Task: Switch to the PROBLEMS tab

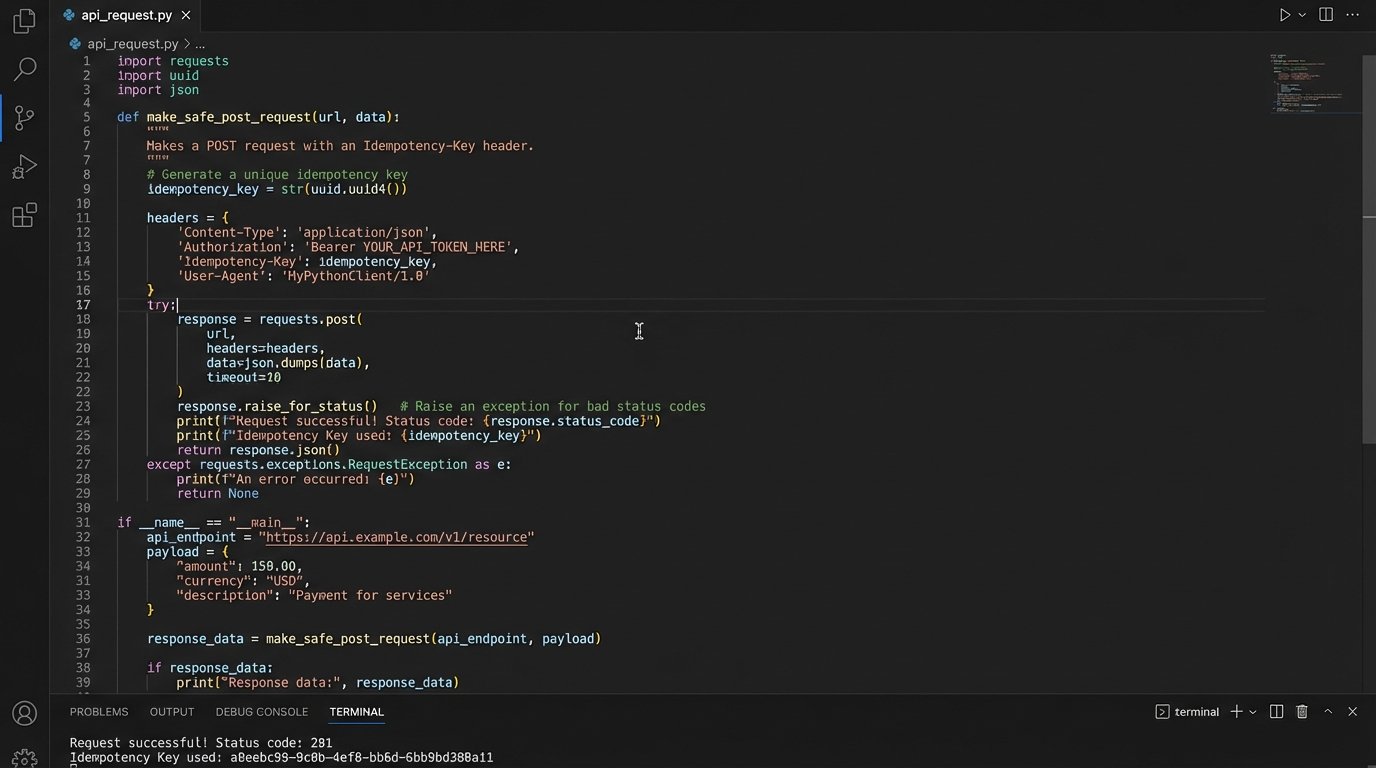Action: (99, 711)
